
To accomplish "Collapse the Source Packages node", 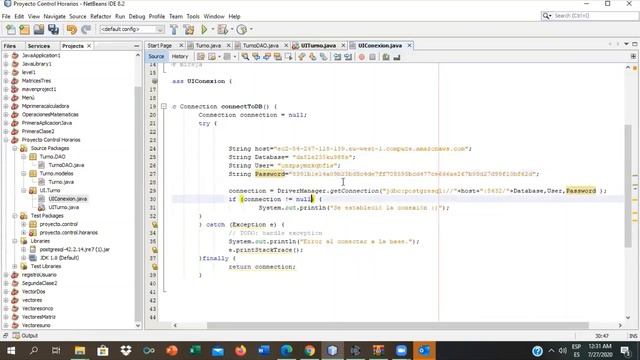I will 15,148.
